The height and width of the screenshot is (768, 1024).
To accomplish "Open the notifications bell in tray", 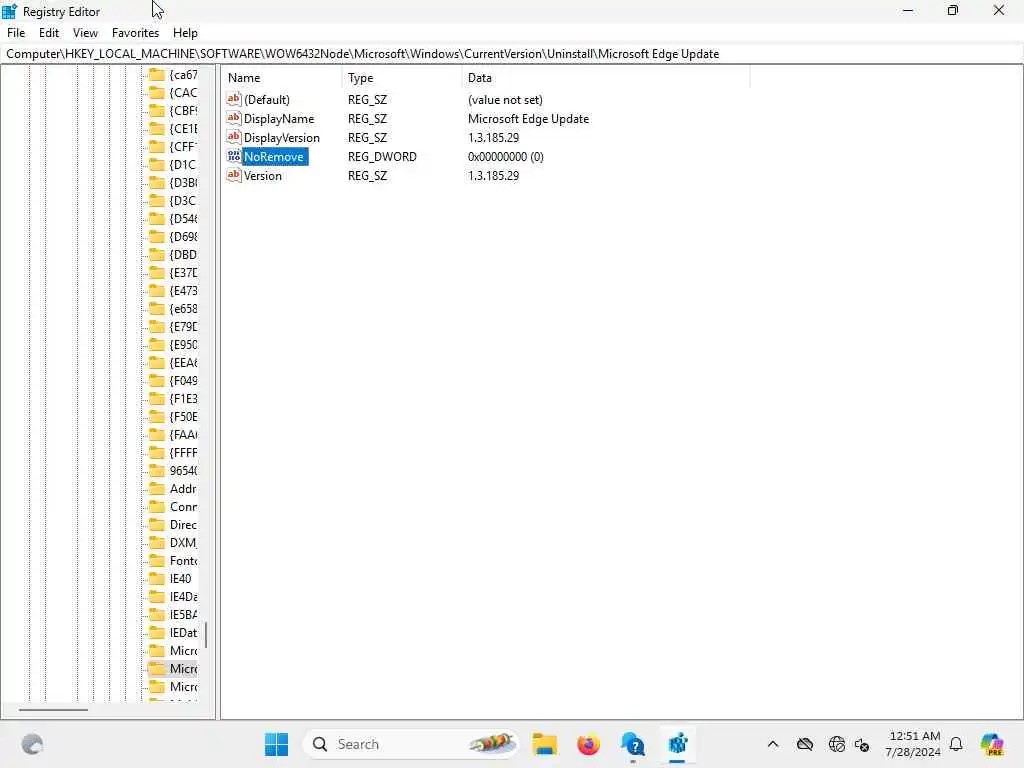I will coord(956,744).
